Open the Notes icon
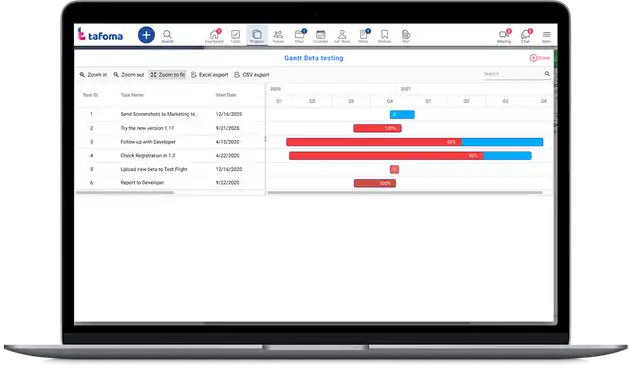This screenshot has width=630, height=367. [x=363, y=36]
